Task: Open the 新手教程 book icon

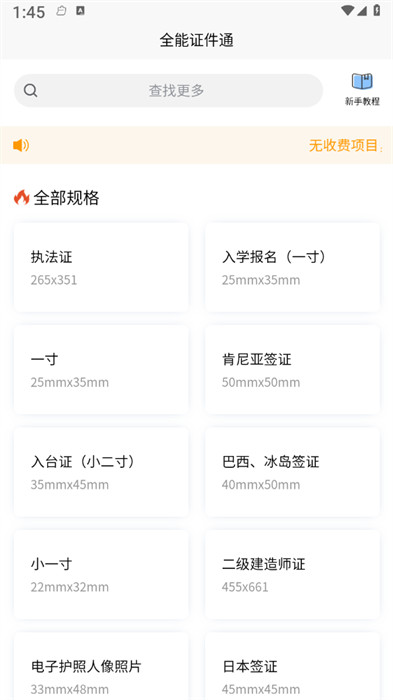Action: [362, 81]
